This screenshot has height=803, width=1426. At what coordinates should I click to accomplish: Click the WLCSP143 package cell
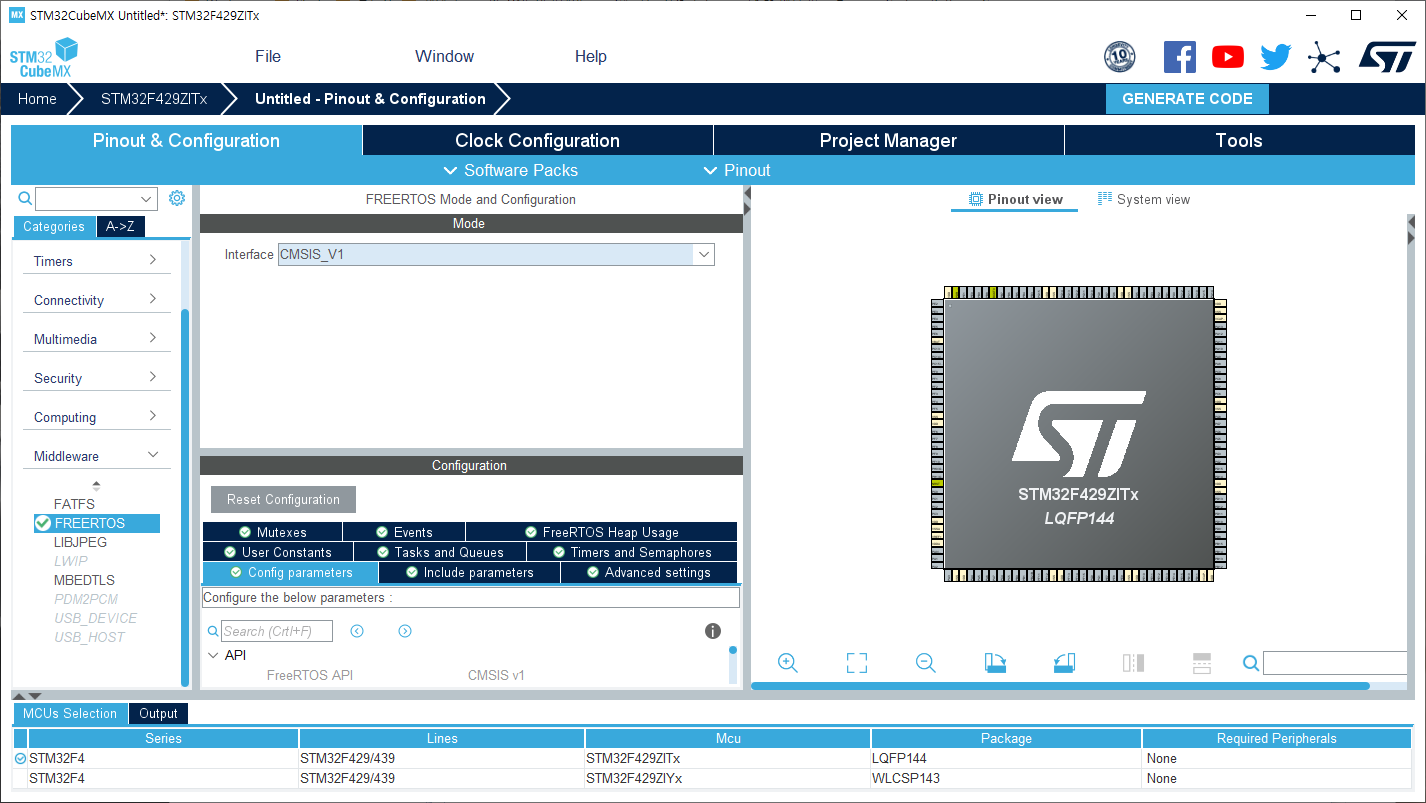coord(1006,778)
